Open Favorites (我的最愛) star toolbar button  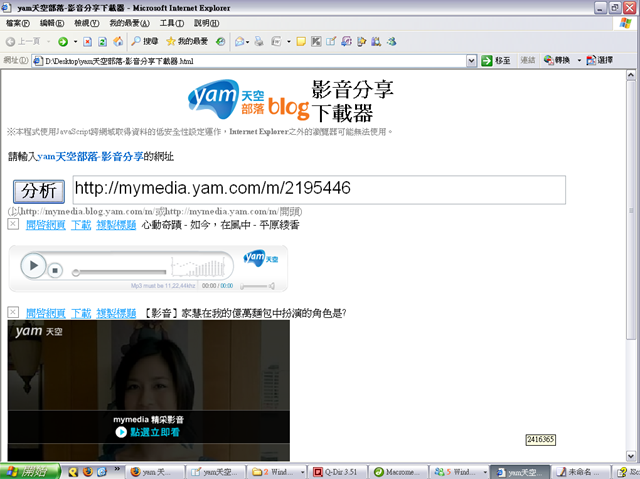click(x=187, y=42)
